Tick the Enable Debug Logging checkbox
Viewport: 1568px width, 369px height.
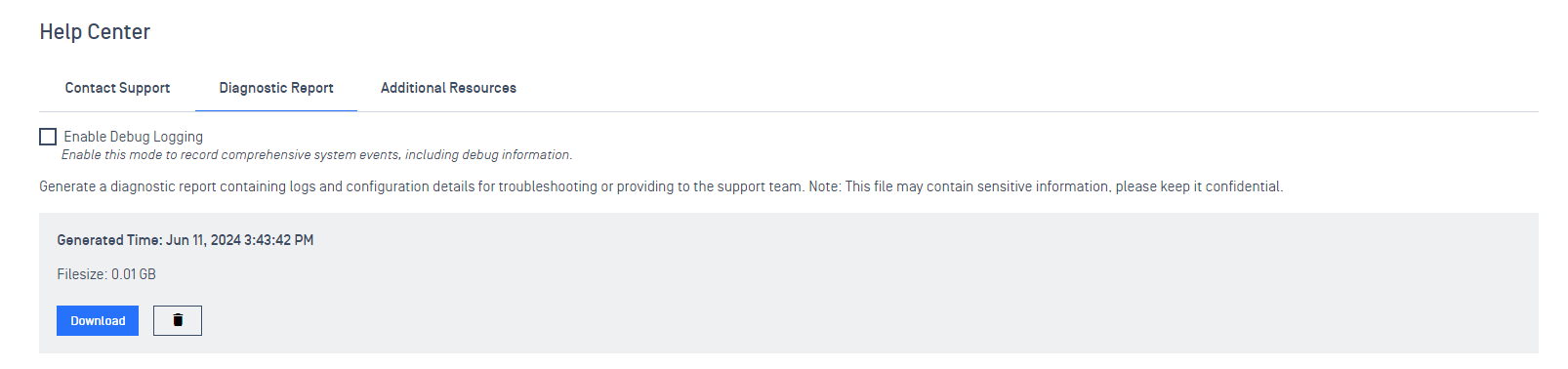click(x=48, y=137)
